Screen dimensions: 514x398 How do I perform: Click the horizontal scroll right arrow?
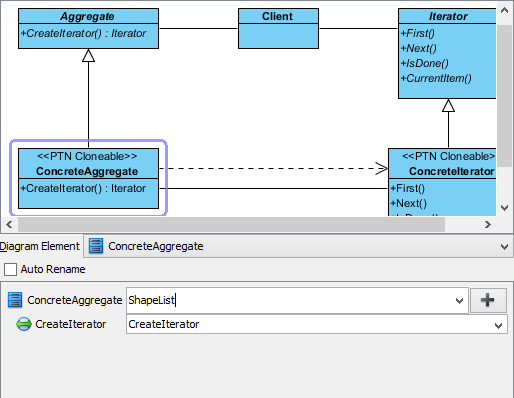point(488,225)
